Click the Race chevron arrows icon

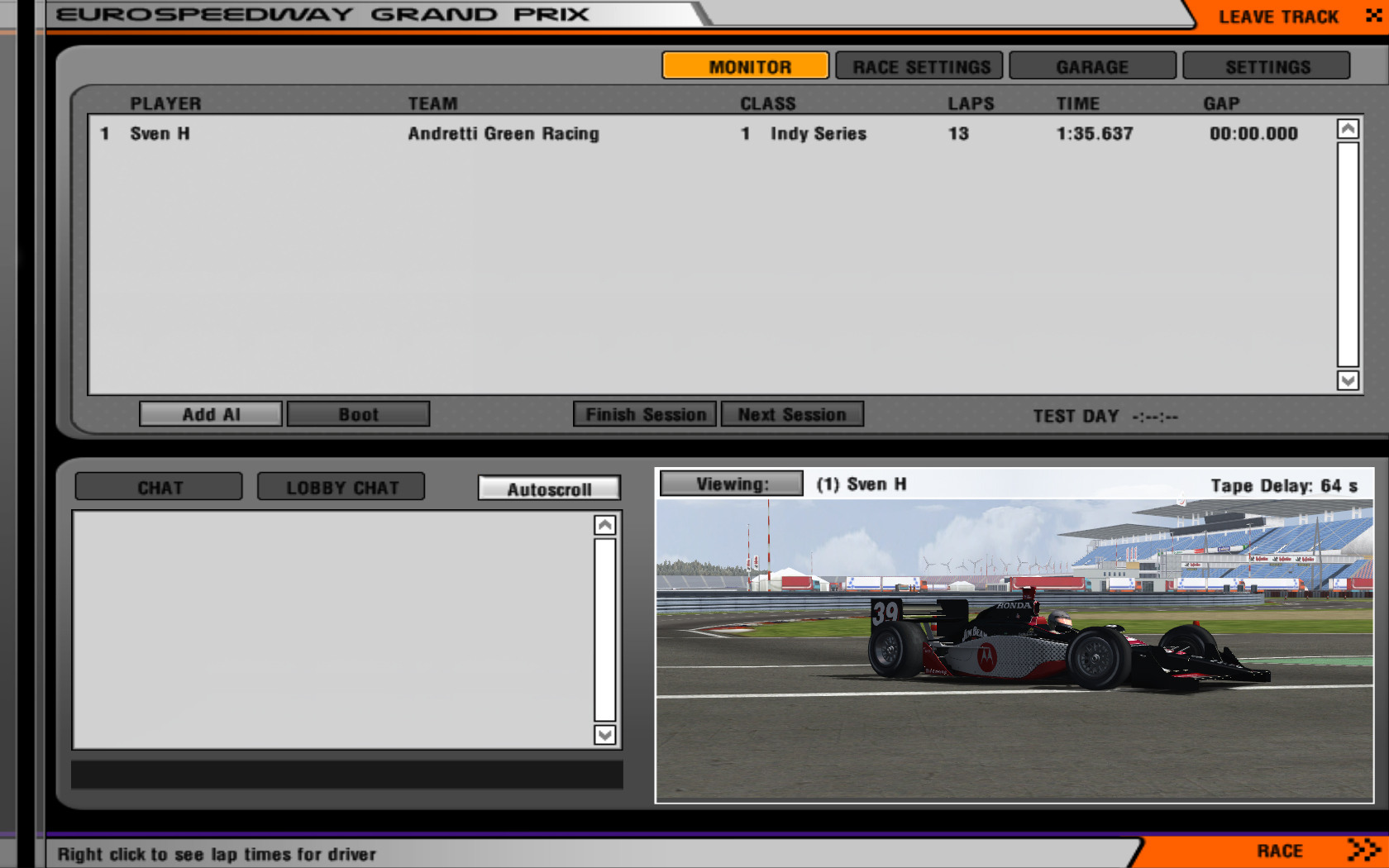tap(1363, 850)
